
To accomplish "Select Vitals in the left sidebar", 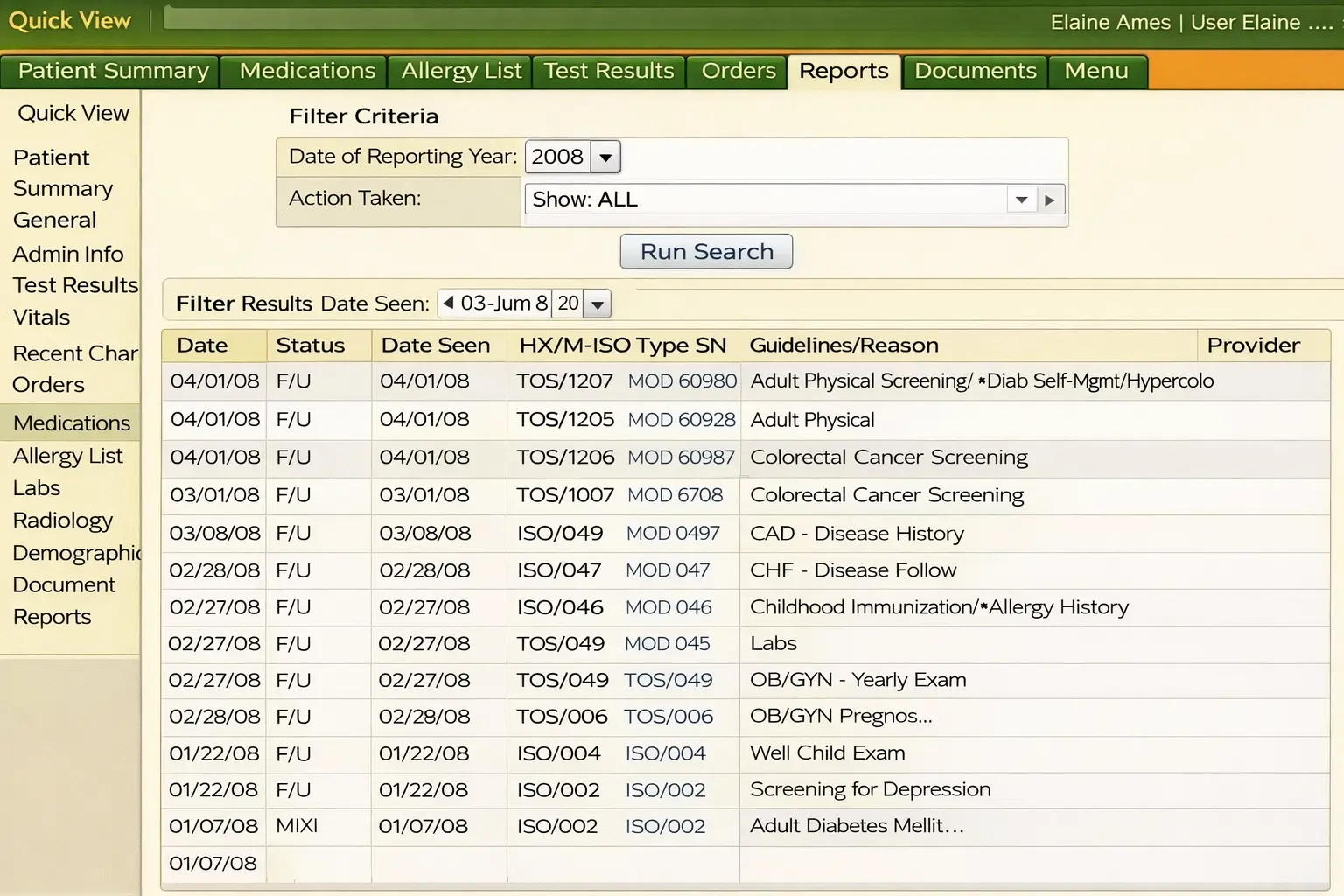I will [38, 317].
